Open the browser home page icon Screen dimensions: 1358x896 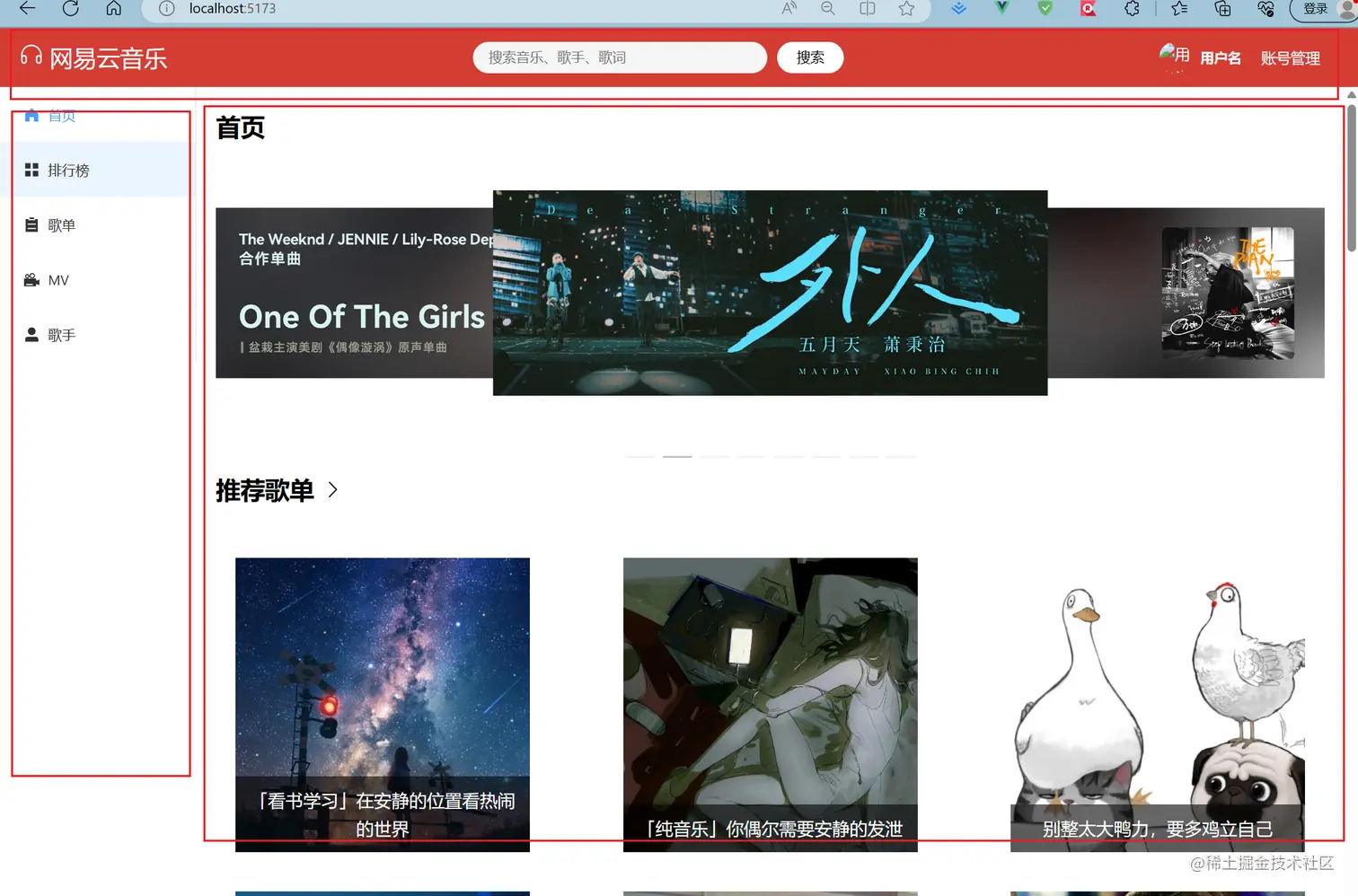click(x=113, y=8)
